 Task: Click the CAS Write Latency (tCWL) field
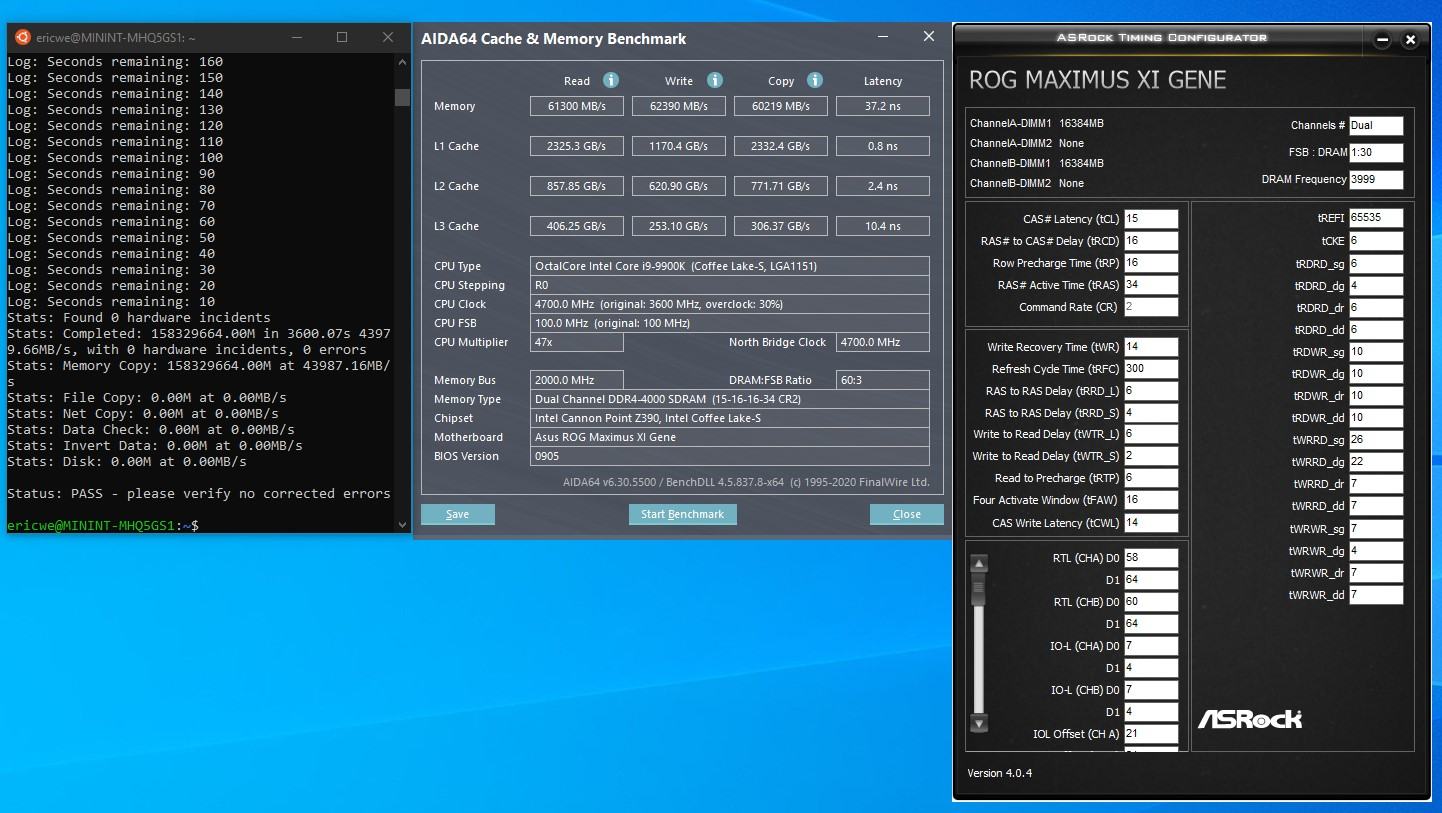coord(1151,523)
